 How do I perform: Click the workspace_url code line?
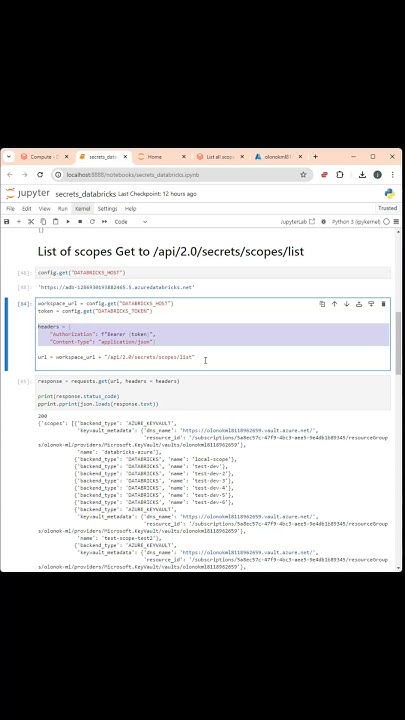[106, 304]
